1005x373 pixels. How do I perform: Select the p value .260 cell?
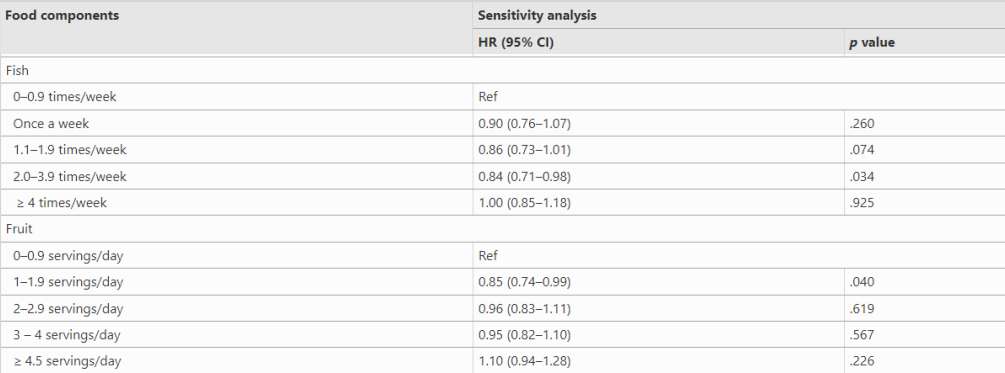[x=861, y=123]
